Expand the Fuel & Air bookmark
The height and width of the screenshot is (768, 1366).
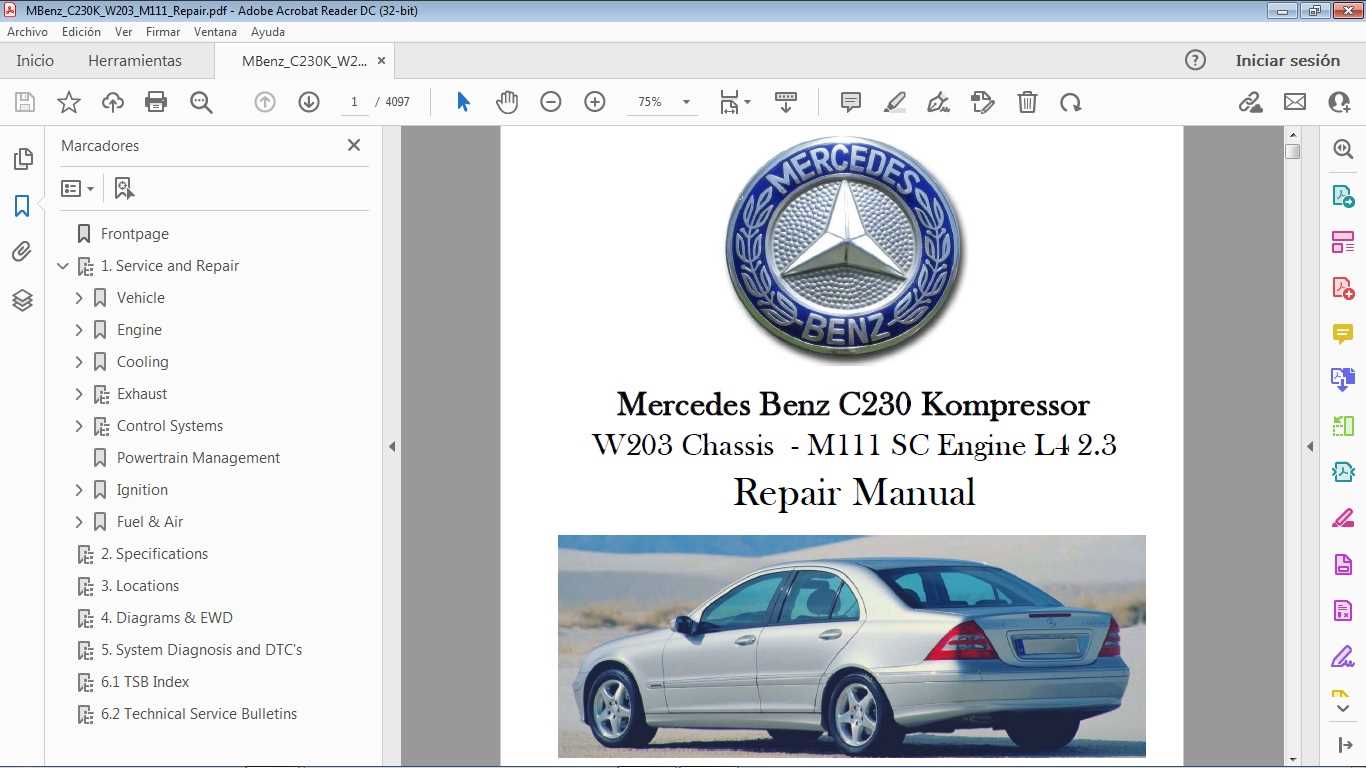tap(79, 522)
